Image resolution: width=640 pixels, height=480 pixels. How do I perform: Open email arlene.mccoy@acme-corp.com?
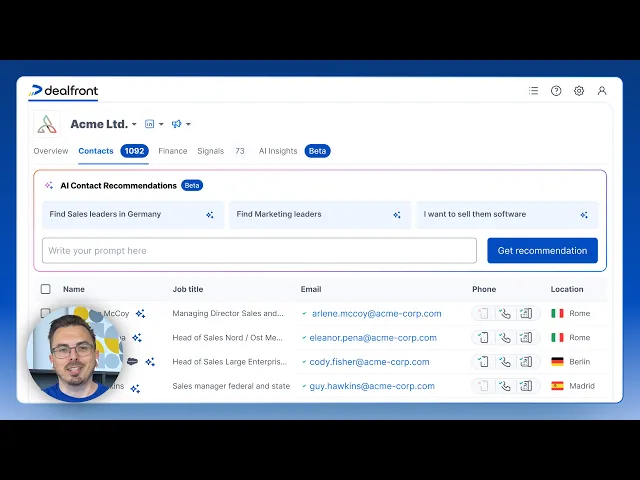click(x=376, y=313)
